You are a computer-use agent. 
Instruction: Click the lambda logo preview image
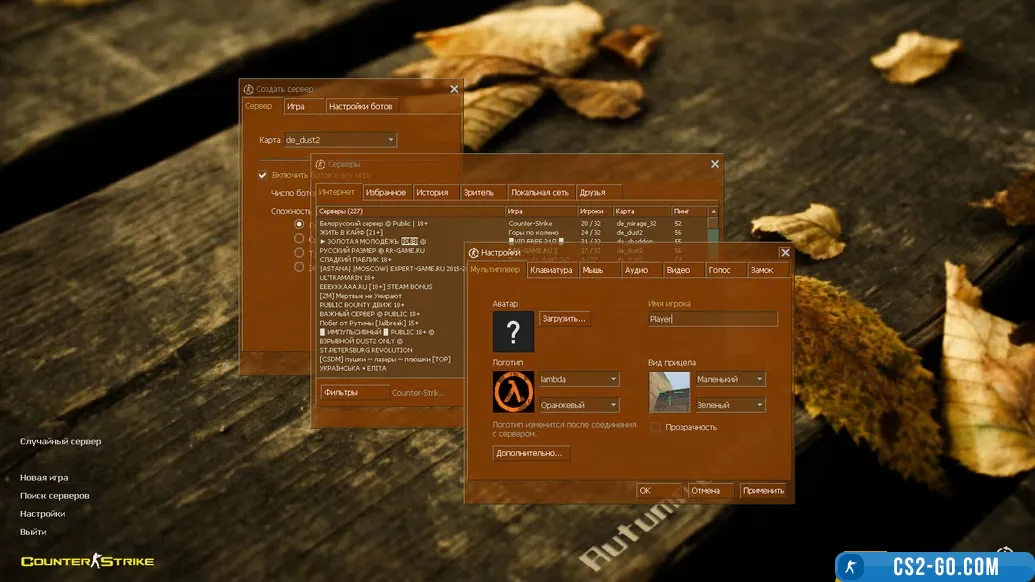(513, 391)
